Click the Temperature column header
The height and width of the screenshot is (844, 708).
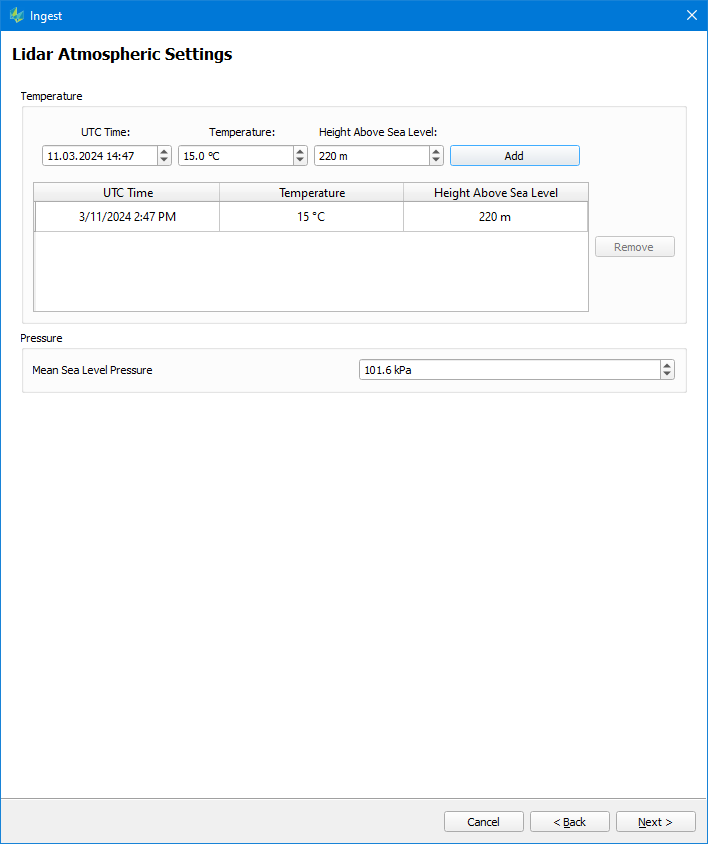click(312, 193)
